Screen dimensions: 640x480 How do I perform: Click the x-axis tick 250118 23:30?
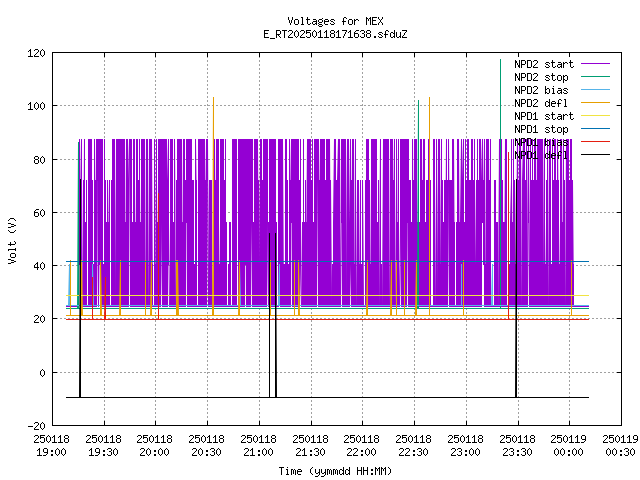(517, 446)
